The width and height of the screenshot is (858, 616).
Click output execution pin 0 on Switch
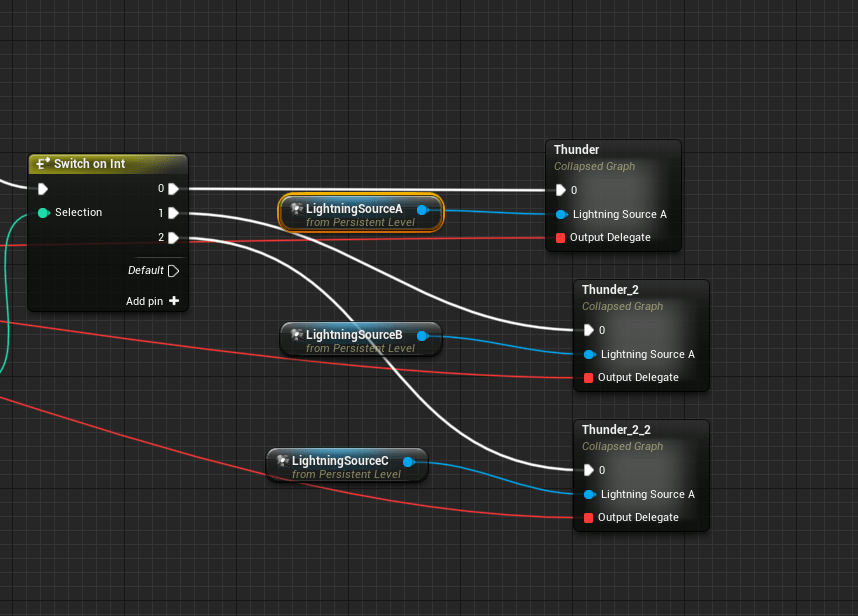pos(173,188)
